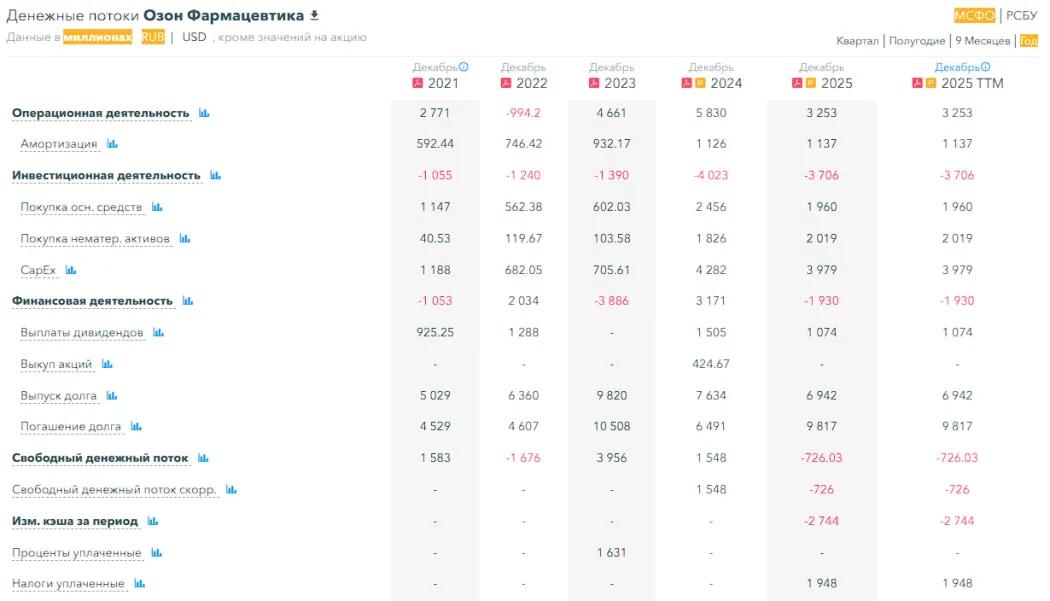
Task: Click the Выплаты дивидендов row label
Action: pos(82,332)
